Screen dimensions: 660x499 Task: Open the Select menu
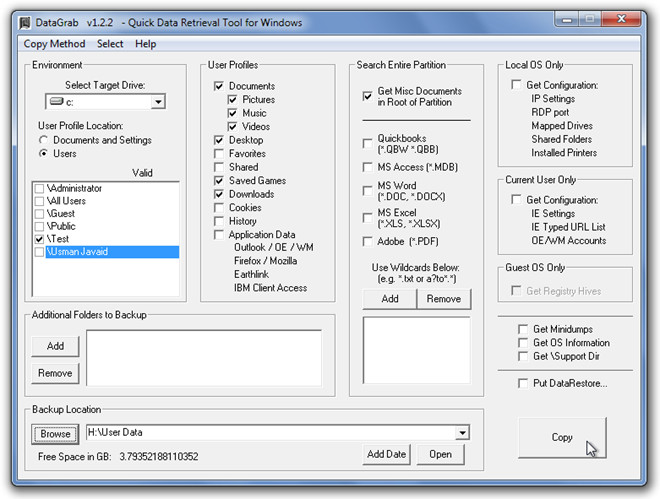(110, 44)
